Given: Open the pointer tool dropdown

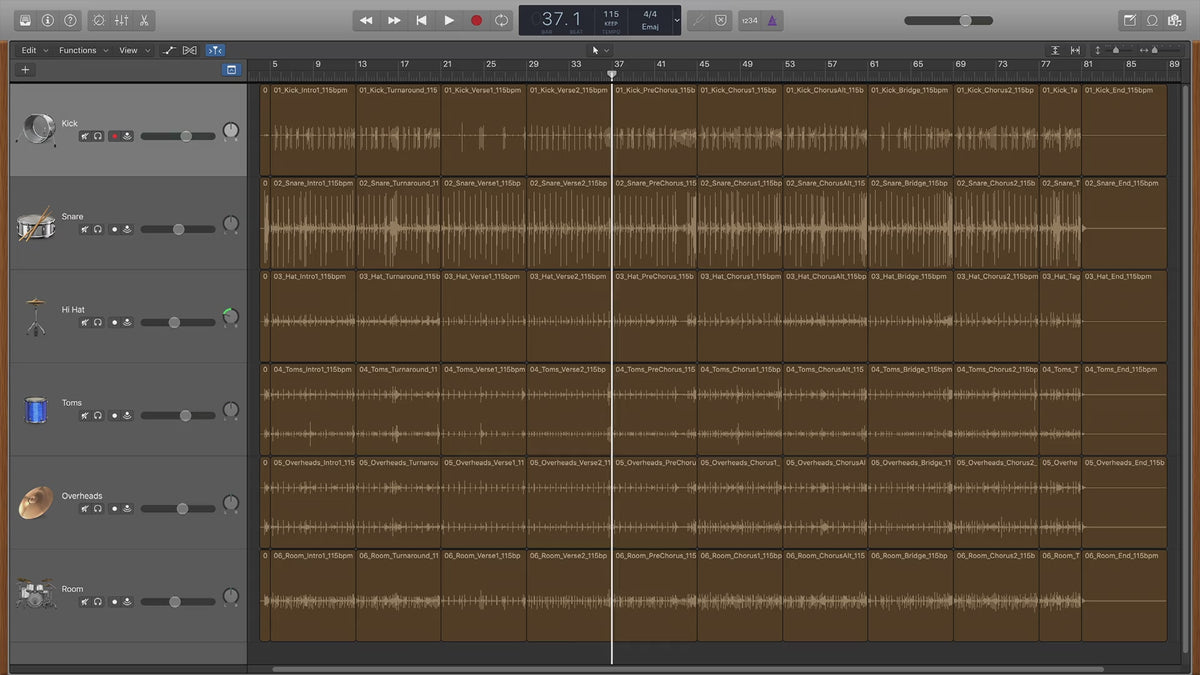Looking at the screenshot, I should 600,50.
